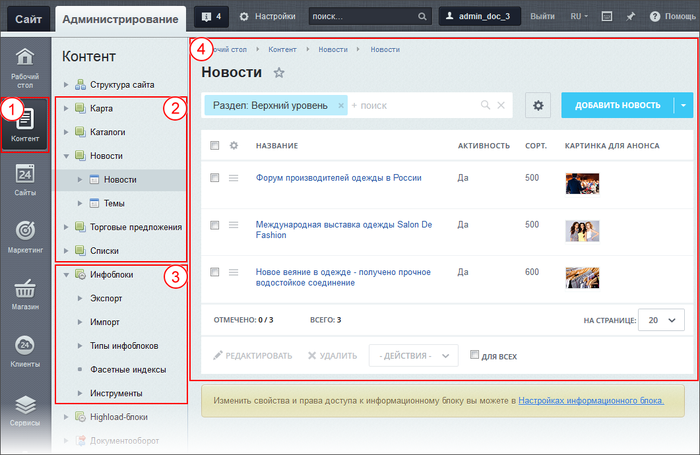Screen dimensions: 700x455
Task: Open the Клиенты sidebar section
Action: 25,351
